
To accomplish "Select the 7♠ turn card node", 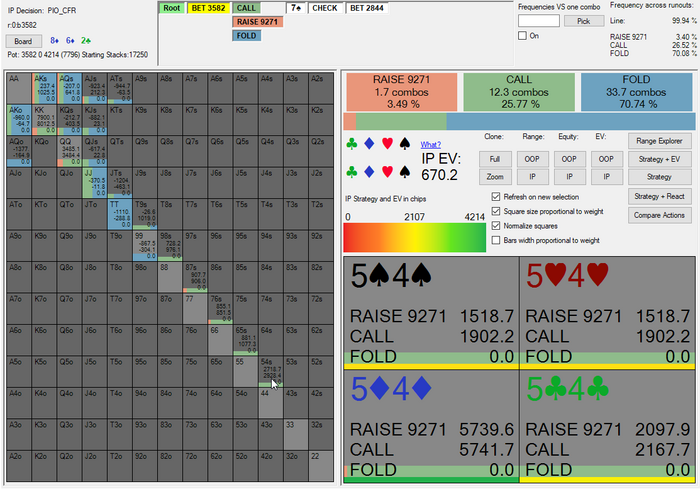I will point(296,8).
